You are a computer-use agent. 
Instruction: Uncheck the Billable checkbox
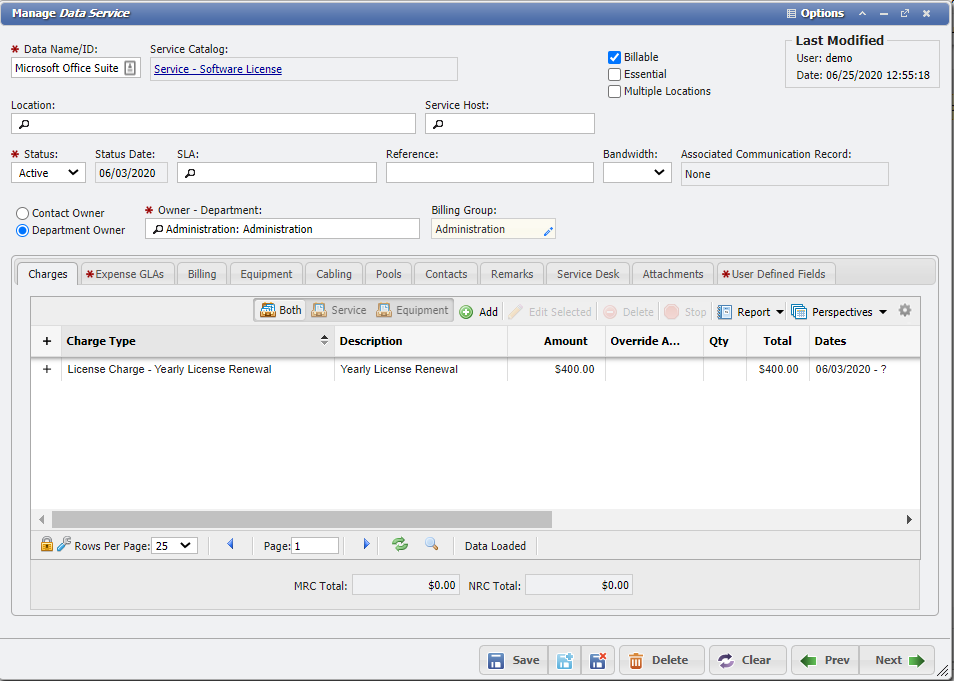point(614,57)
